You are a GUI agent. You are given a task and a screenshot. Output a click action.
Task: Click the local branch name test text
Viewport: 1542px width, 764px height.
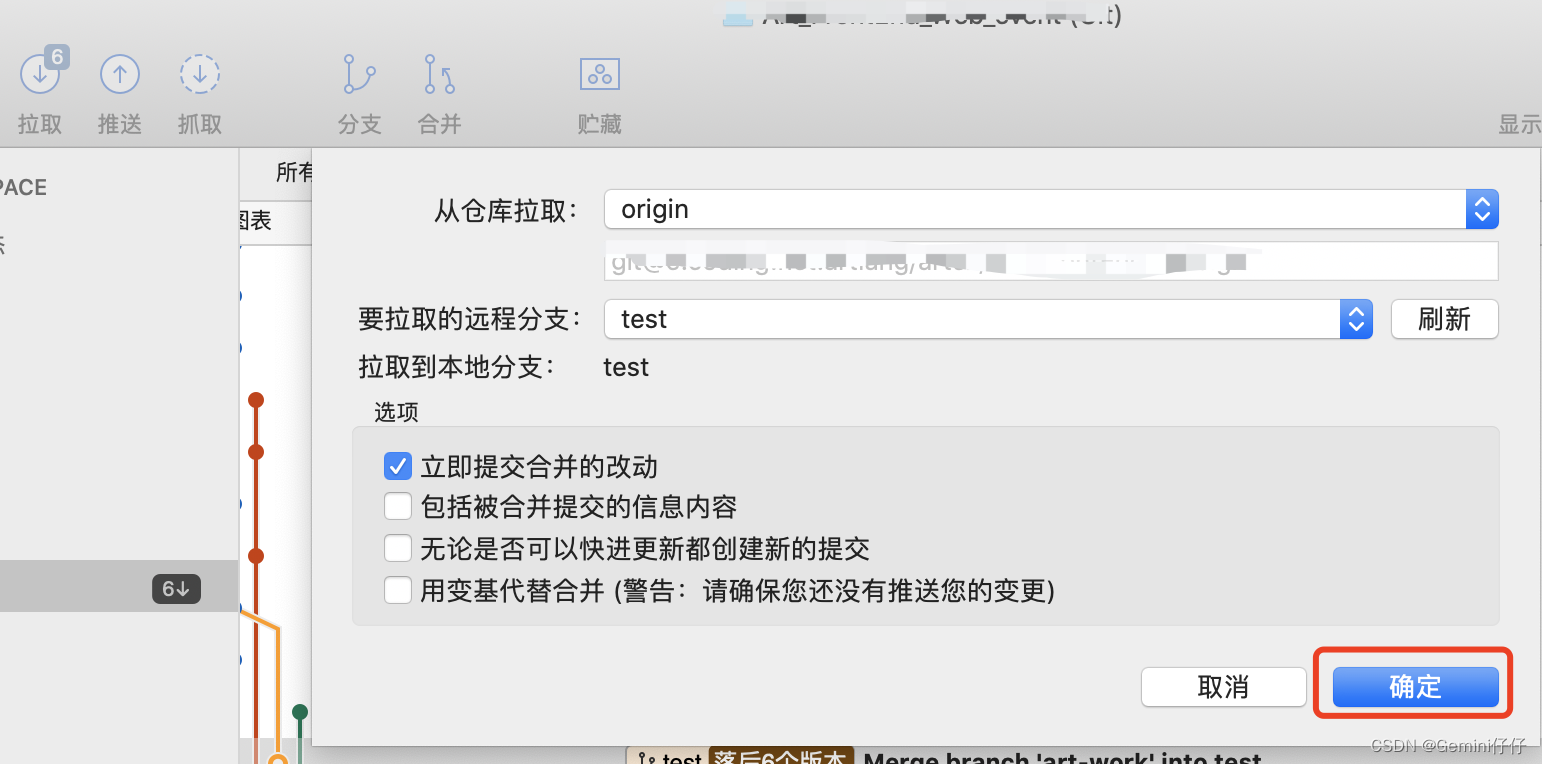(626, 367)
